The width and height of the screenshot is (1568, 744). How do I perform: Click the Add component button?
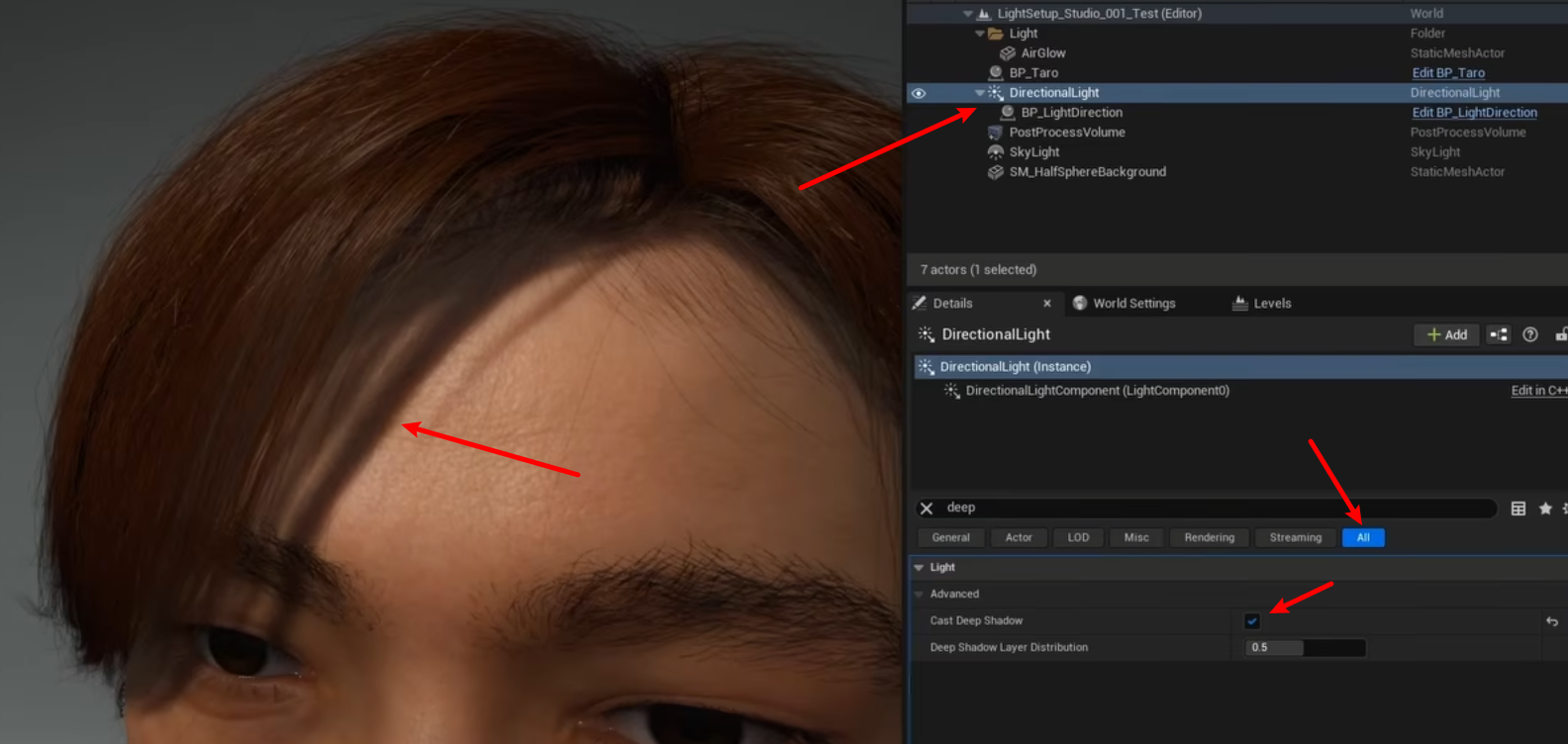point(1446,335)
